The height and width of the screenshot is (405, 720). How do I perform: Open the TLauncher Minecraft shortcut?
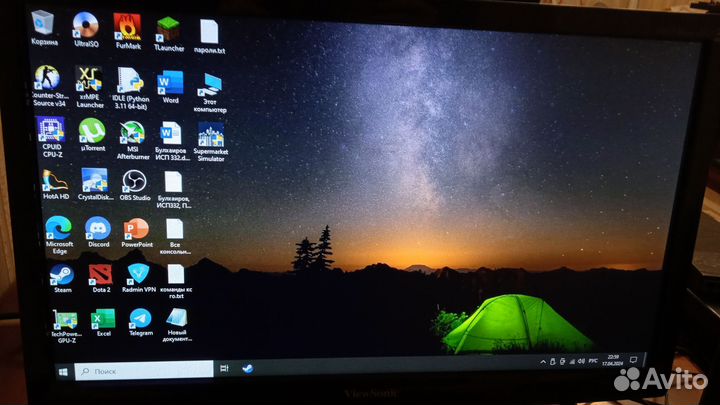(167, 28)
